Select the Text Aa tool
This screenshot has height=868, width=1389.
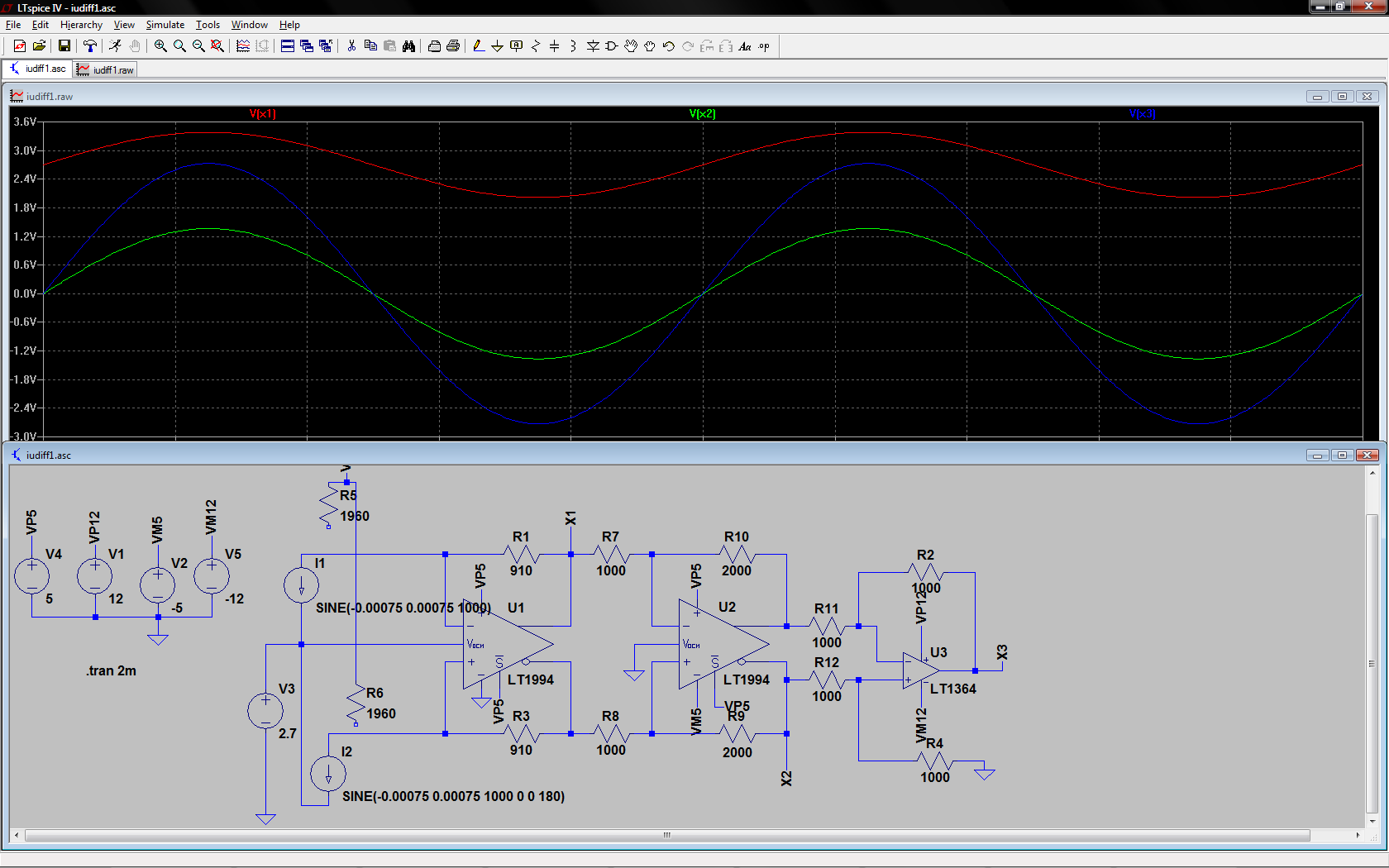coord(745,46)
